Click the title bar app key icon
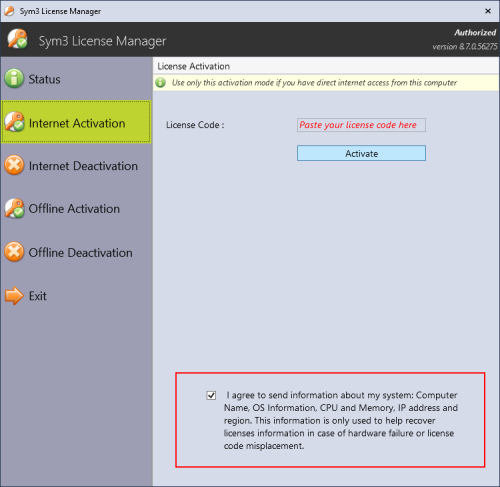Image resolution: width=500 pixels, height=487 pixels. pyautogui.click(x=9, y=11)
